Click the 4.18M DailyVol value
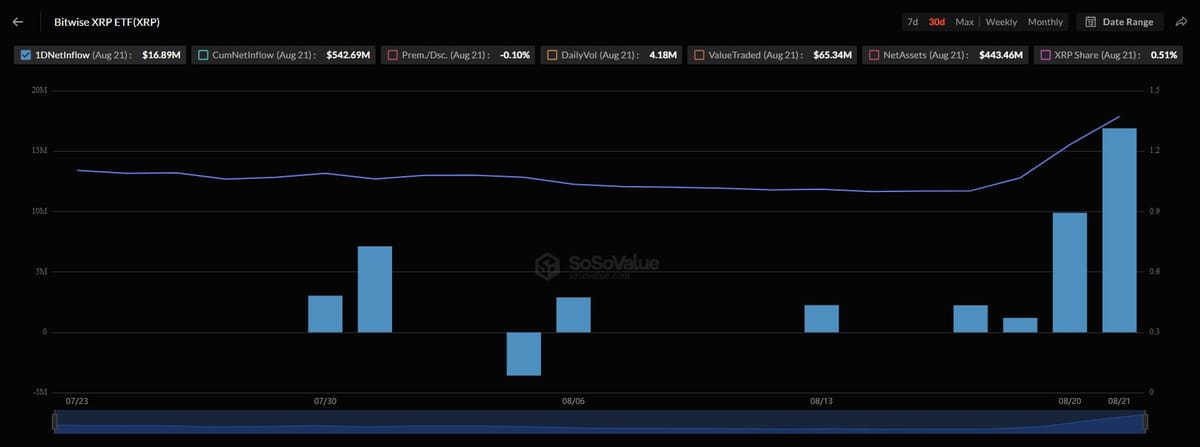This screenshot has width=1200, height=447. click(x=665, y=55)
